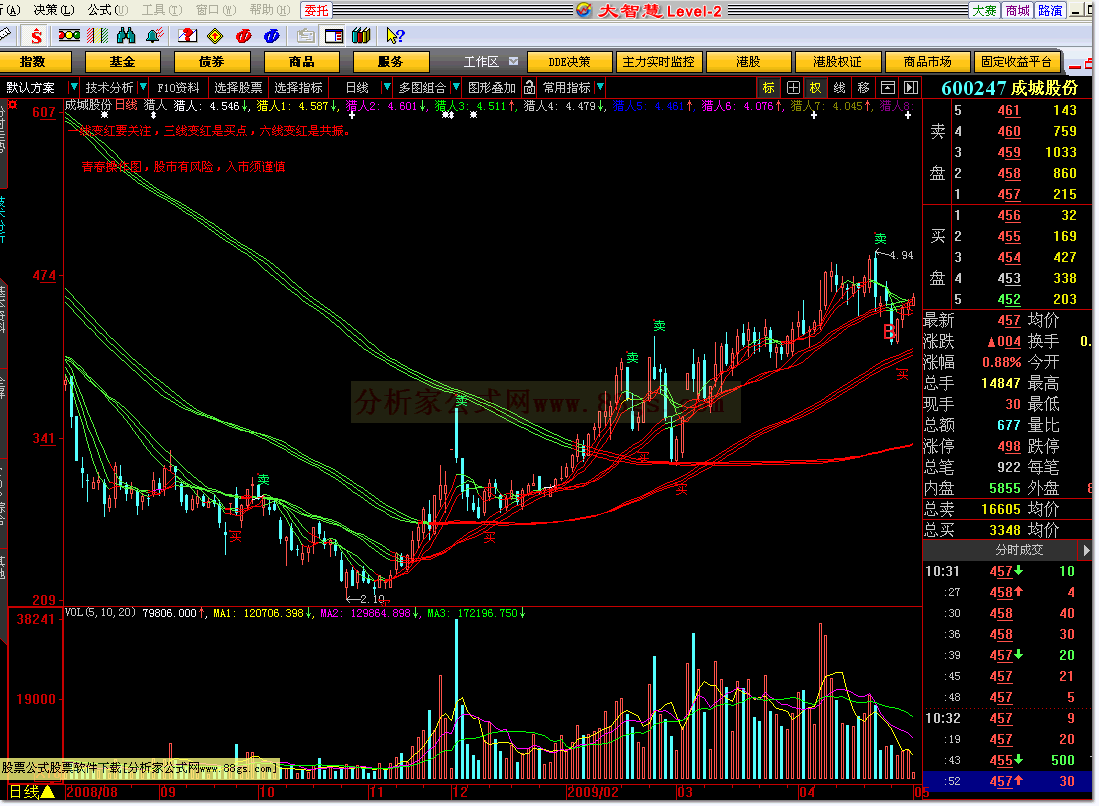
Task: Expand the 常用指标 dropdown arrow
Action: [600, 87]
